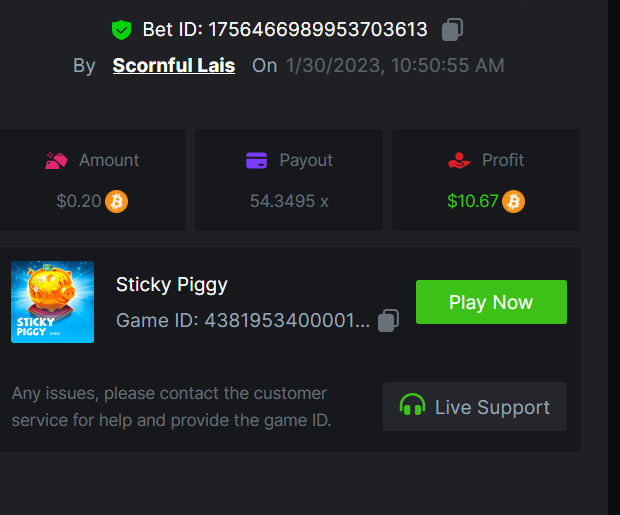Click the Bitcoin icon beside $0.20
620x515 pixels.
[117, 202]
